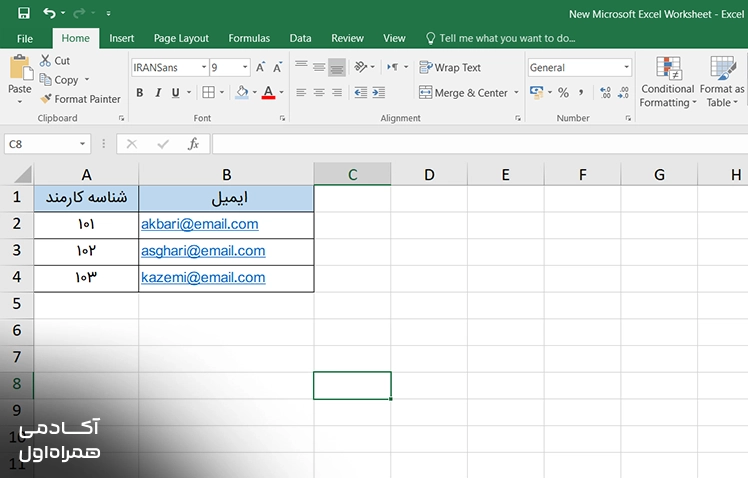Viewport: 748px width, 478px height.
Task: Toggle Align Right horizontal alignment
Action: pos(337,93)
